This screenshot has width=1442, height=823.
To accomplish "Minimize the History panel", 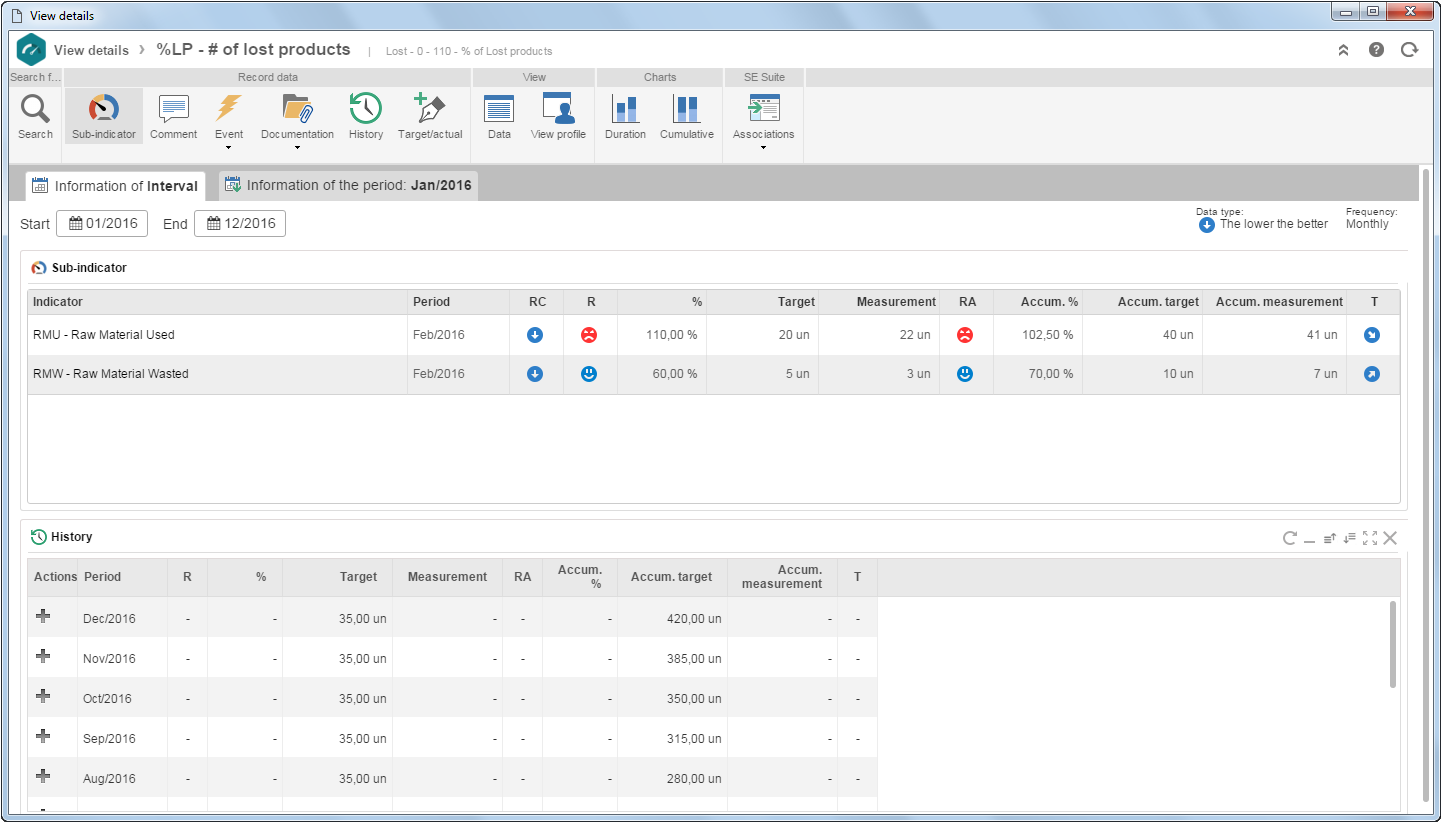I will point(1309,540).
